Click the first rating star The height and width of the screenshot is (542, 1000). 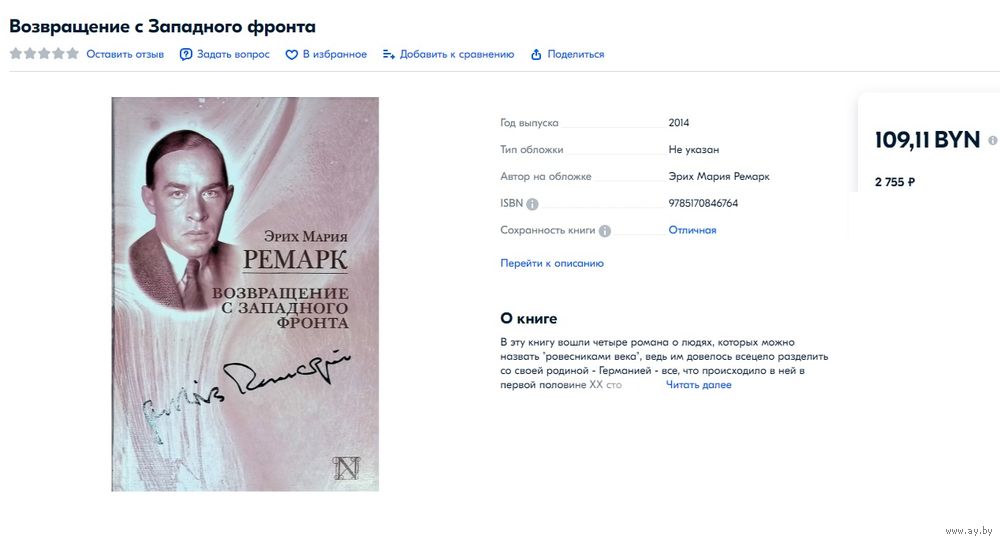[x=16, y=54]
